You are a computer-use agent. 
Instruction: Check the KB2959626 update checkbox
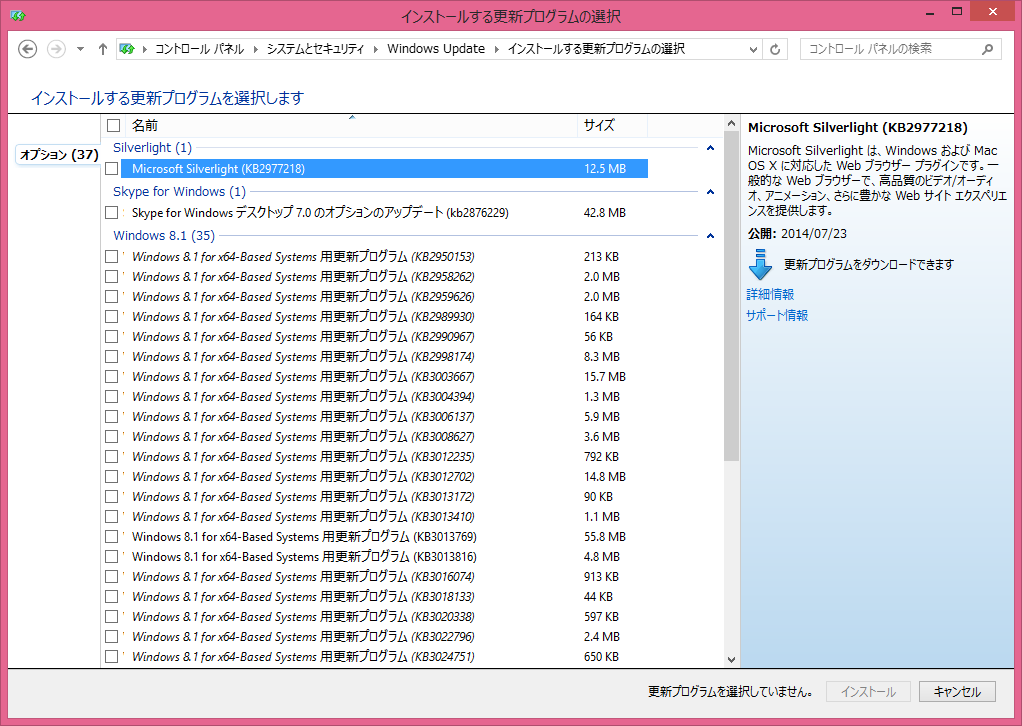[x=111, y=297]
